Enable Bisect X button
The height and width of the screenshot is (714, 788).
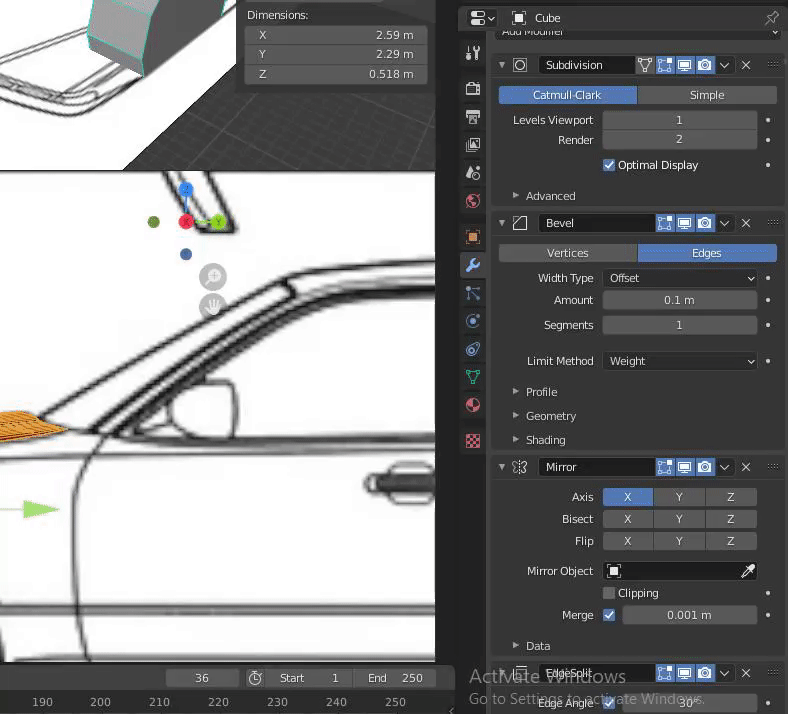(628, 519)
